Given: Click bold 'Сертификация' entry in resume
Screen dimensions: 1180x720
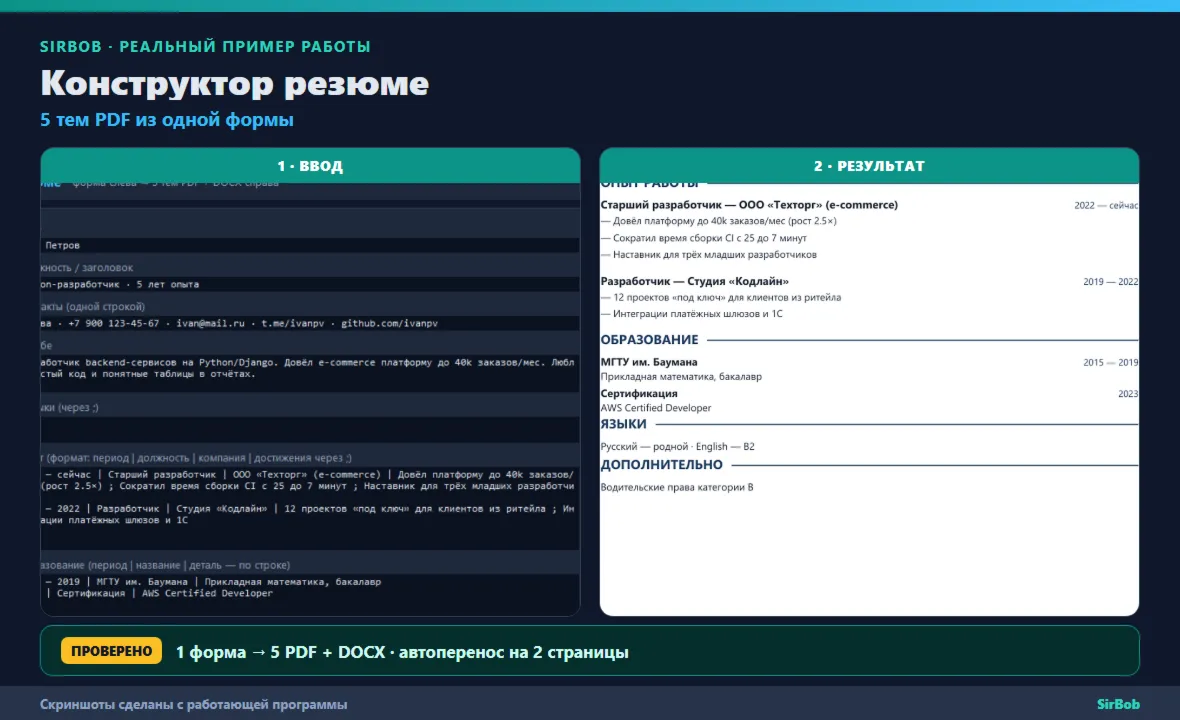Looking at the screenshot, I should coord(639,393).
